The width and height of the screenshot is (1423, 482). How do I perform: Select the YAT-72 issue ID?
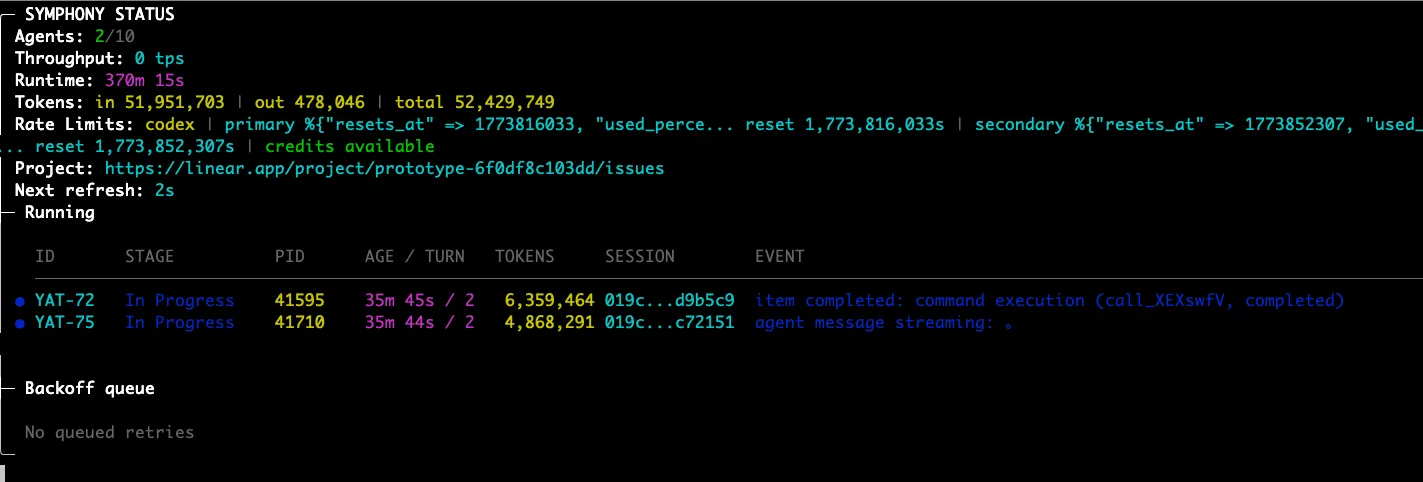[x=64, y=300]
